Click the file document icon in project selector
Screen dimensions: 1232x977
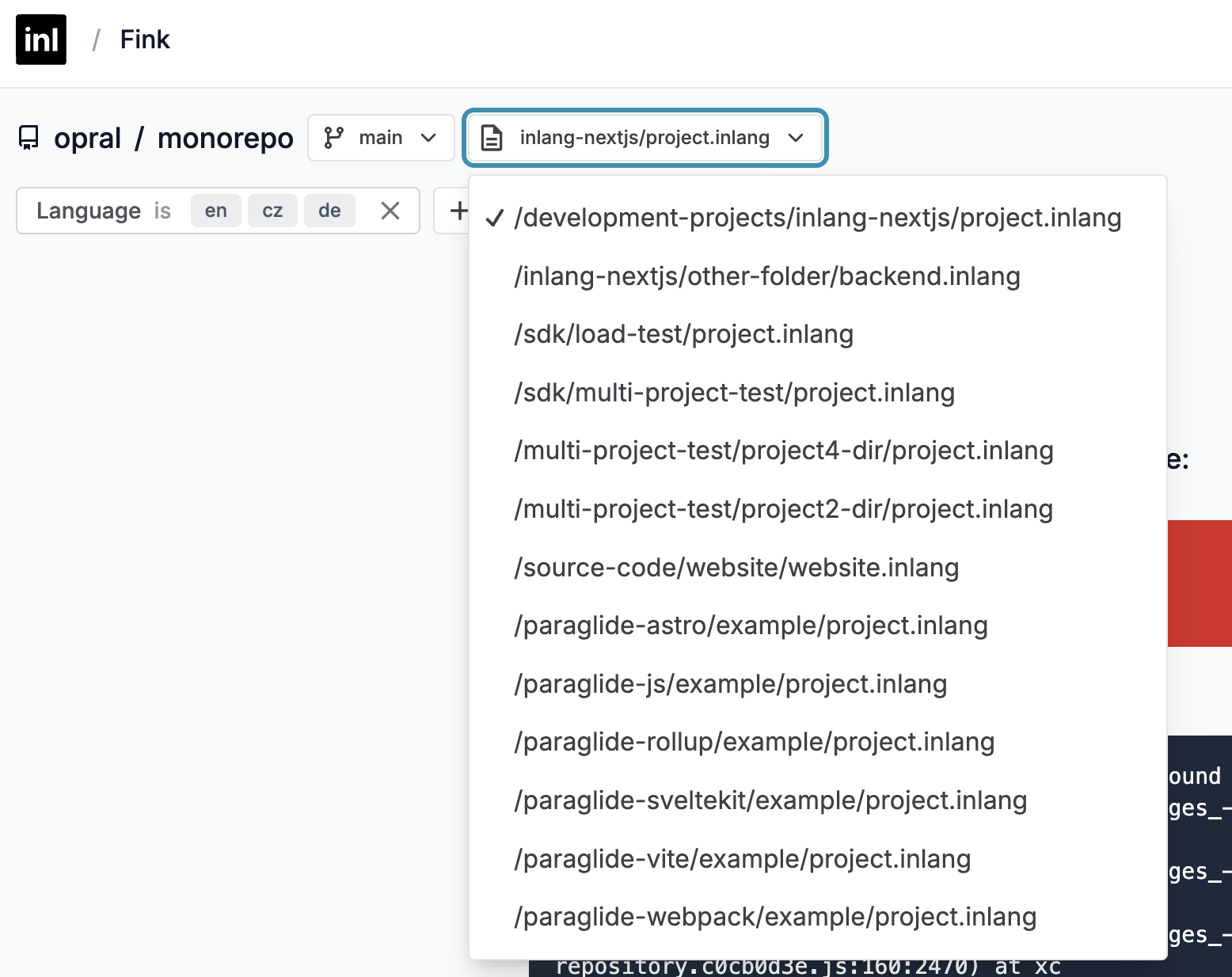tap(492, 138)
